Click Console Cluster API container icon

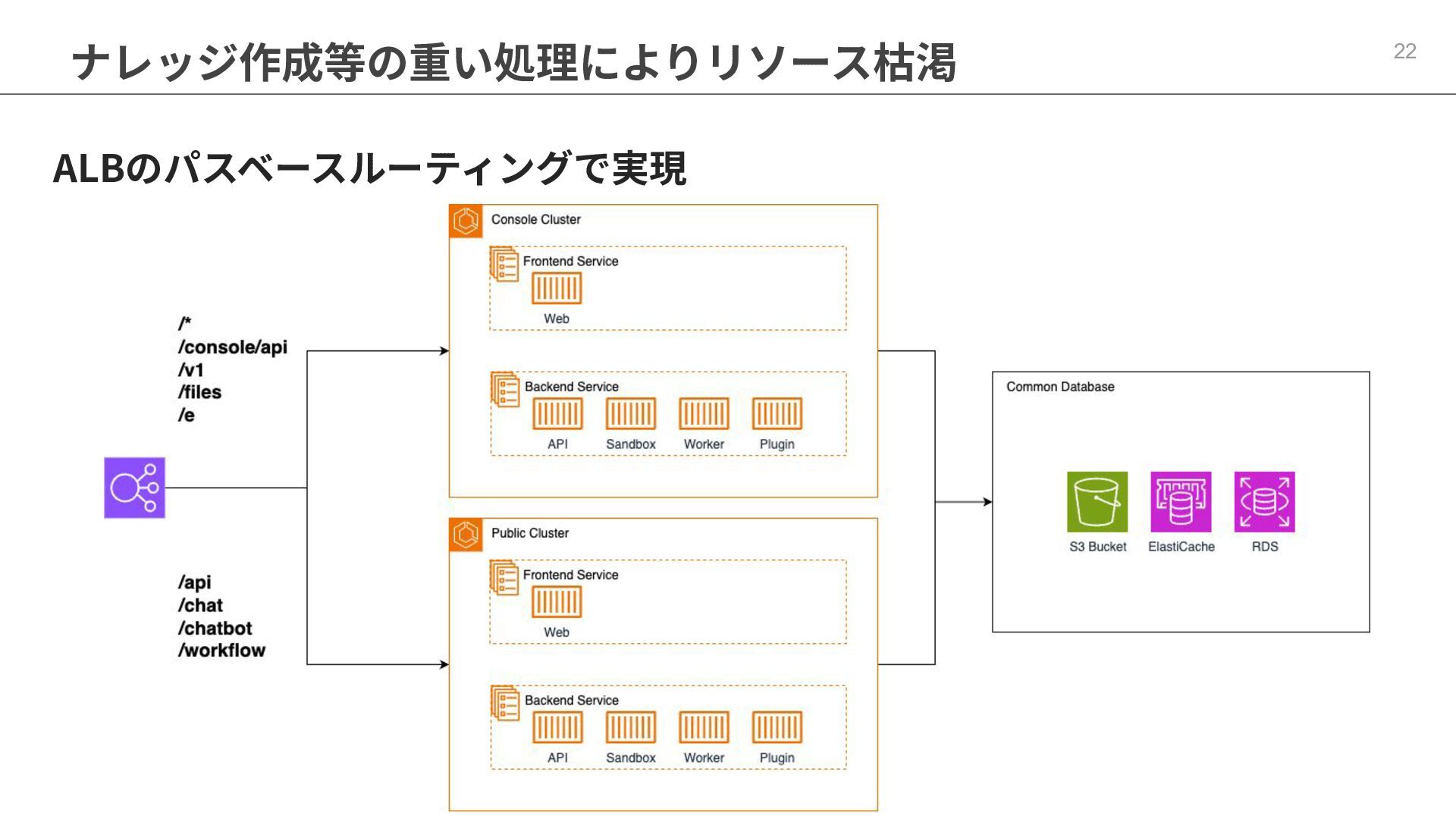[557, 414]
